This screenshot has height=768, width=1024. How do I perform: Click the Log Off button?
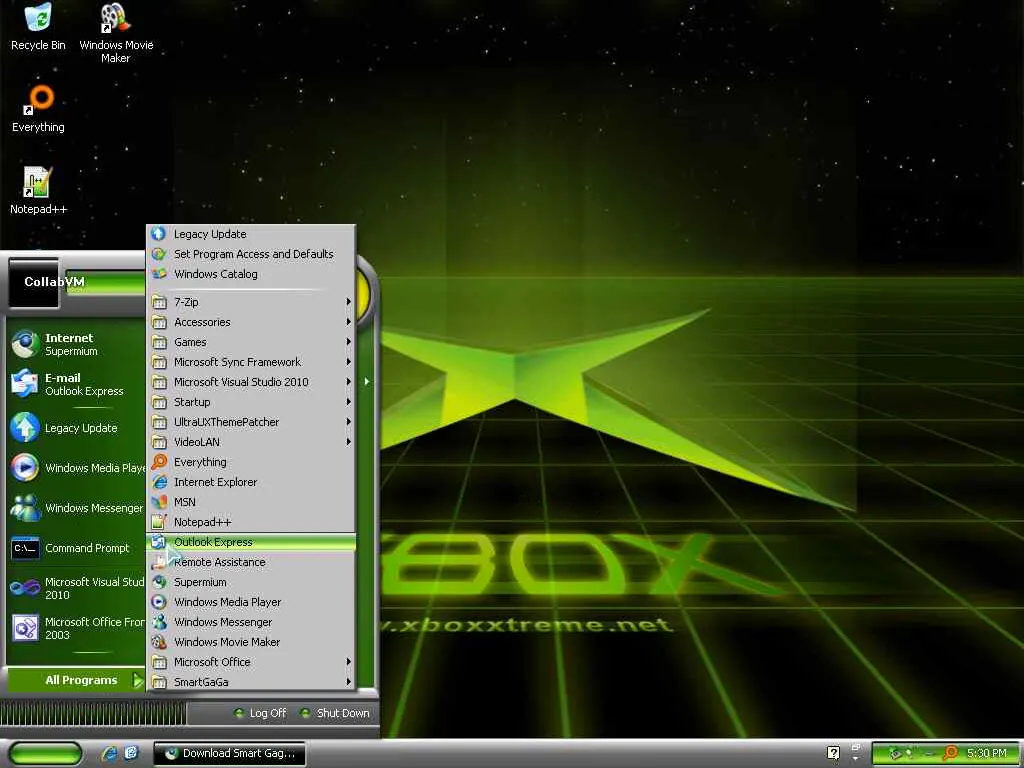click(260, 713)
